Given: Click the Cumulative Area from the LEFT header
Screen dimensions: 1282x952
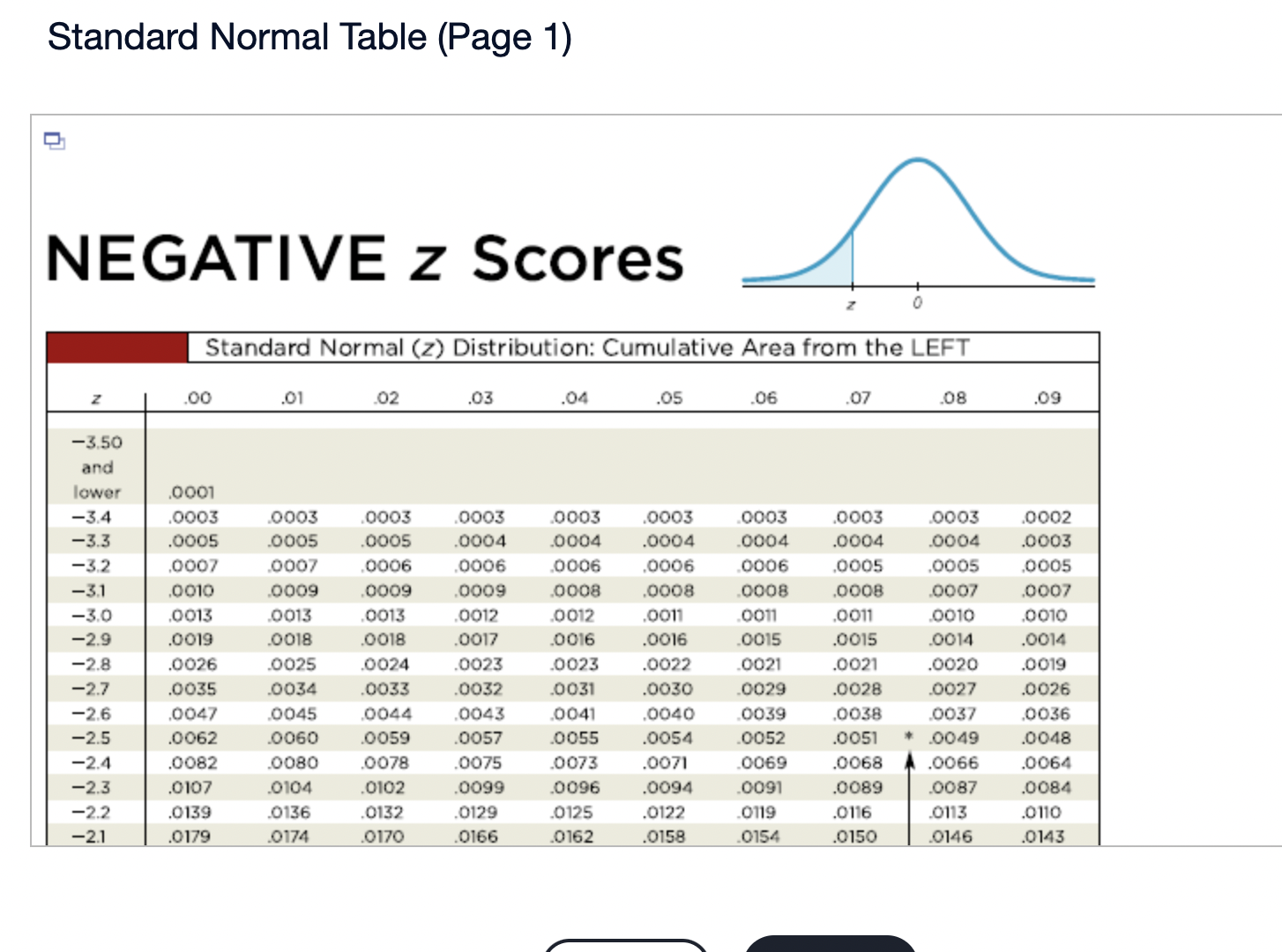Looking at the screenshot, I should [x=587, y=347].
